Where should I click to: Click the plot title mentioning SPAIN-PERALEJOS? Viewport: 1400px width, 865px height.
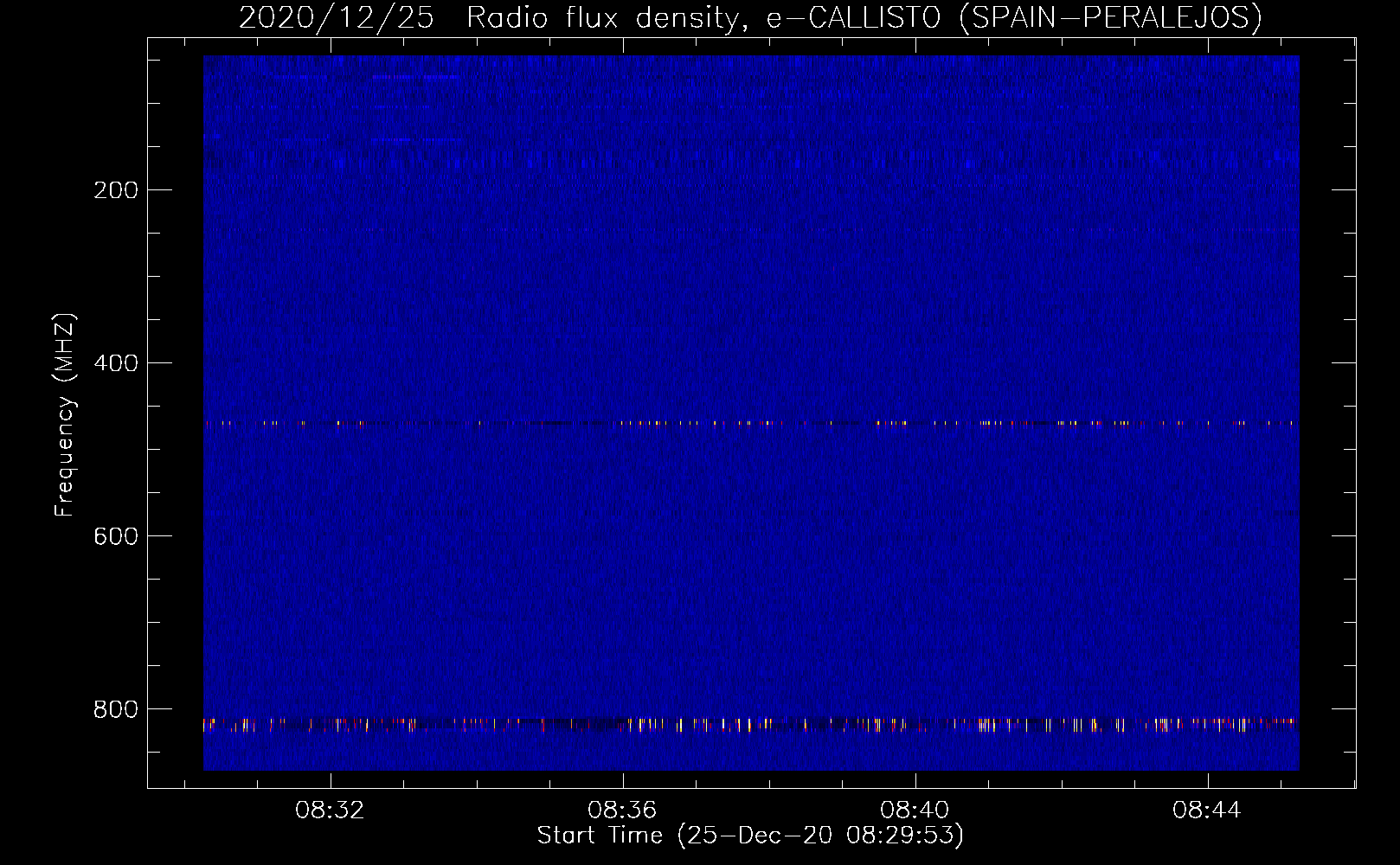click(750, 17)
